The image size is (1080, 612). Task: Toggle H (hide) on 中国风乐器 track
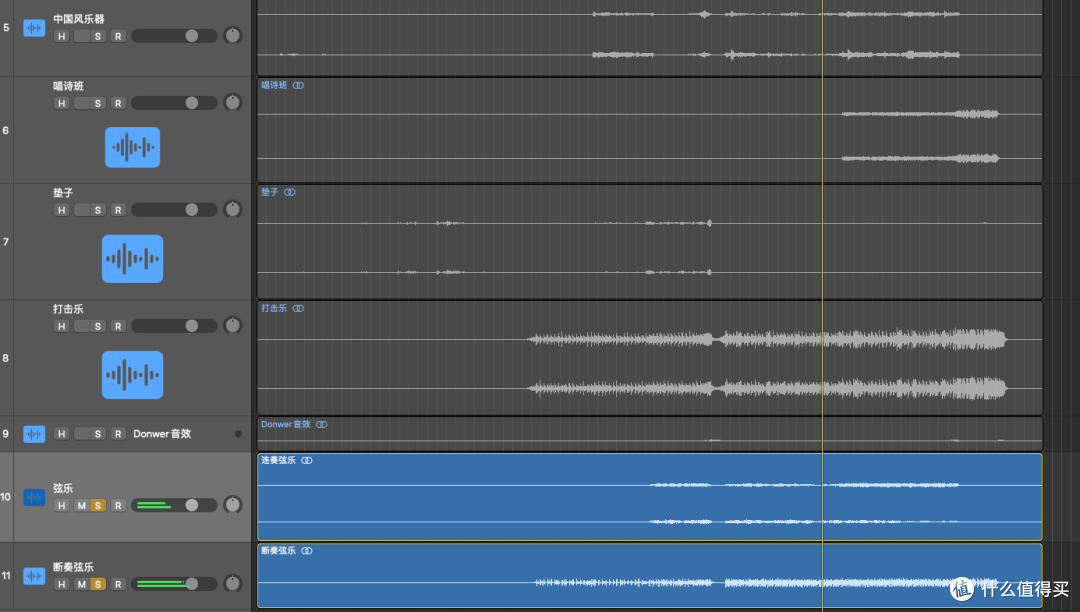(62, 36)
